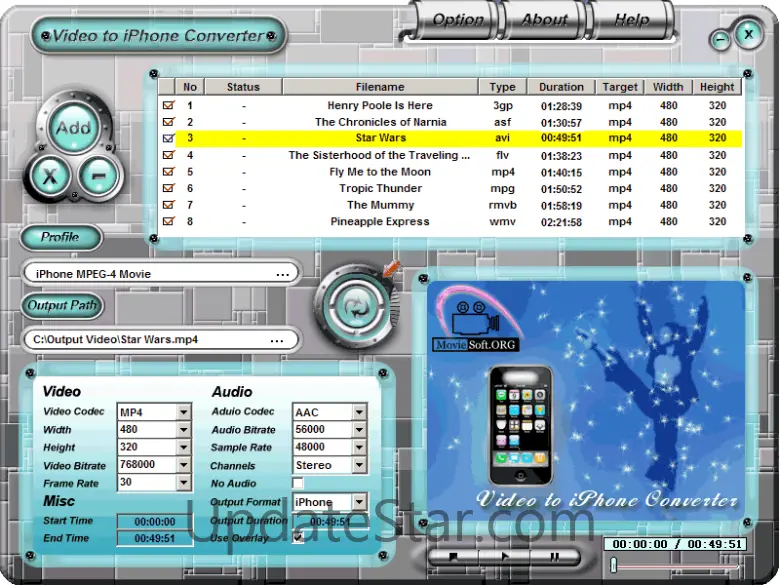The width and height of the screenshot is (780, 585).
Task: Click the iPhone preview image
Action: (520, 426)
